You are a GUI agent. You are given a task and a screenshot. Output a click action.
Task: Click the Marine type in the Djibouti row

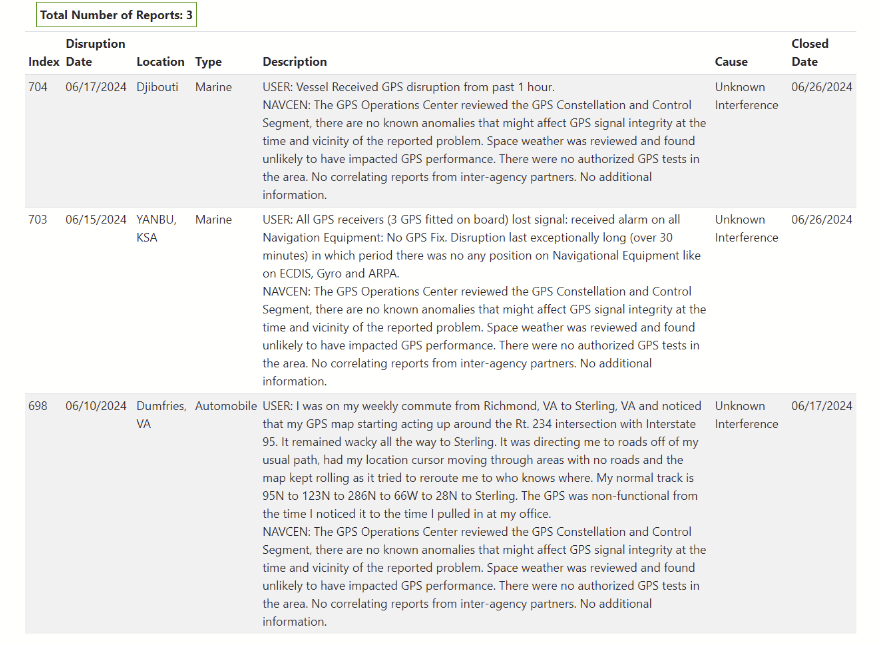pyautogui.click(x=213, y=87)
